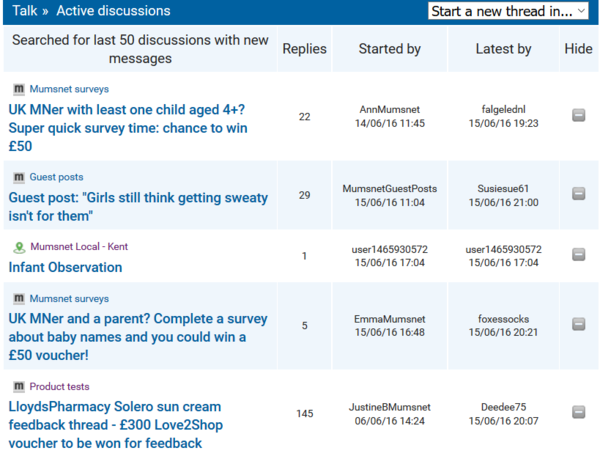Click latest poster falgelednl
The height and width of the screenshot is (456, 600).
(x=503, y=109)
